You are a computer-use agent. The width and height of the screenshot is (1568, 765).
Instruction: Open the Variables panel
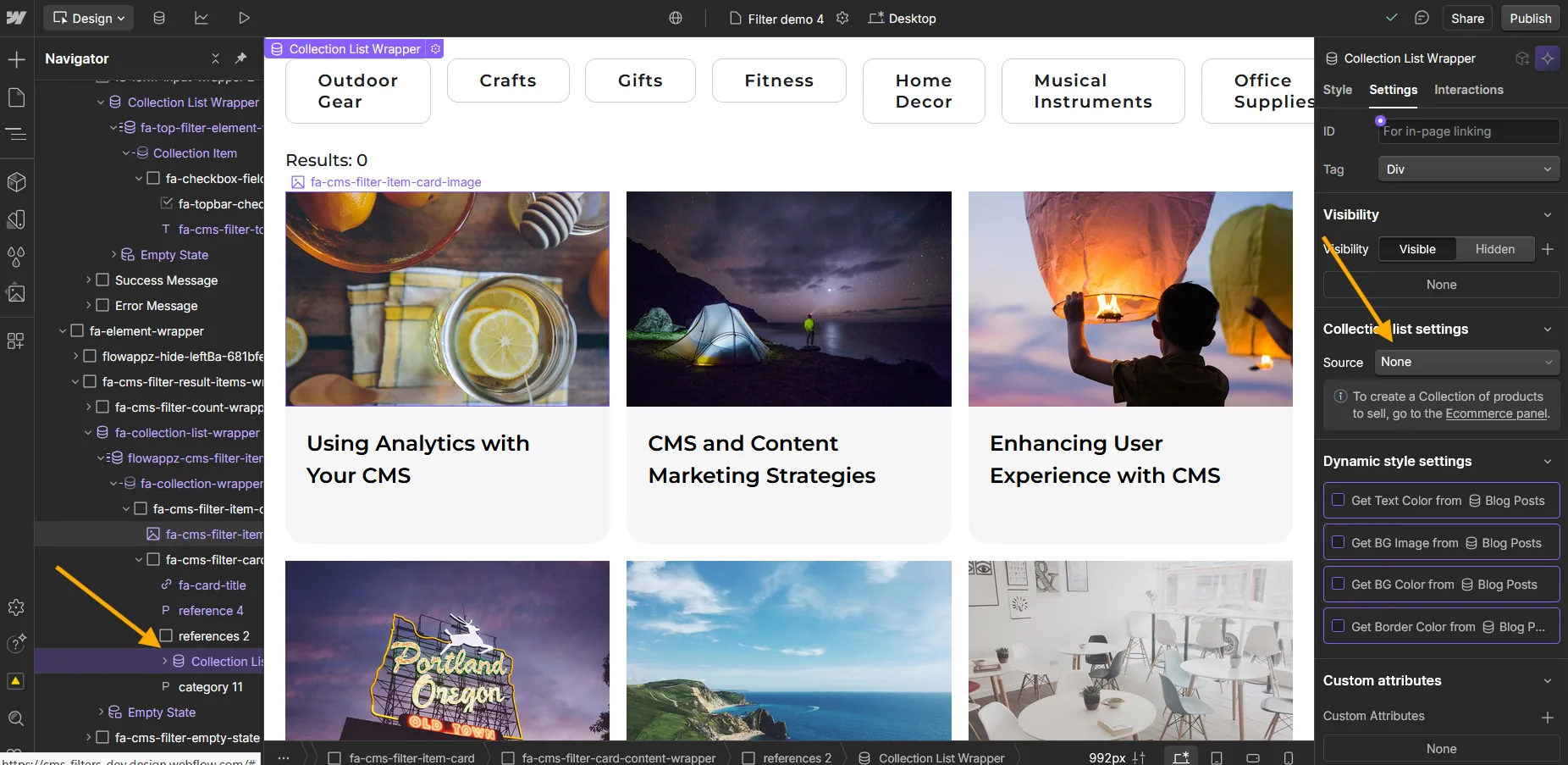pyautogui.click(x=16, y=219)
